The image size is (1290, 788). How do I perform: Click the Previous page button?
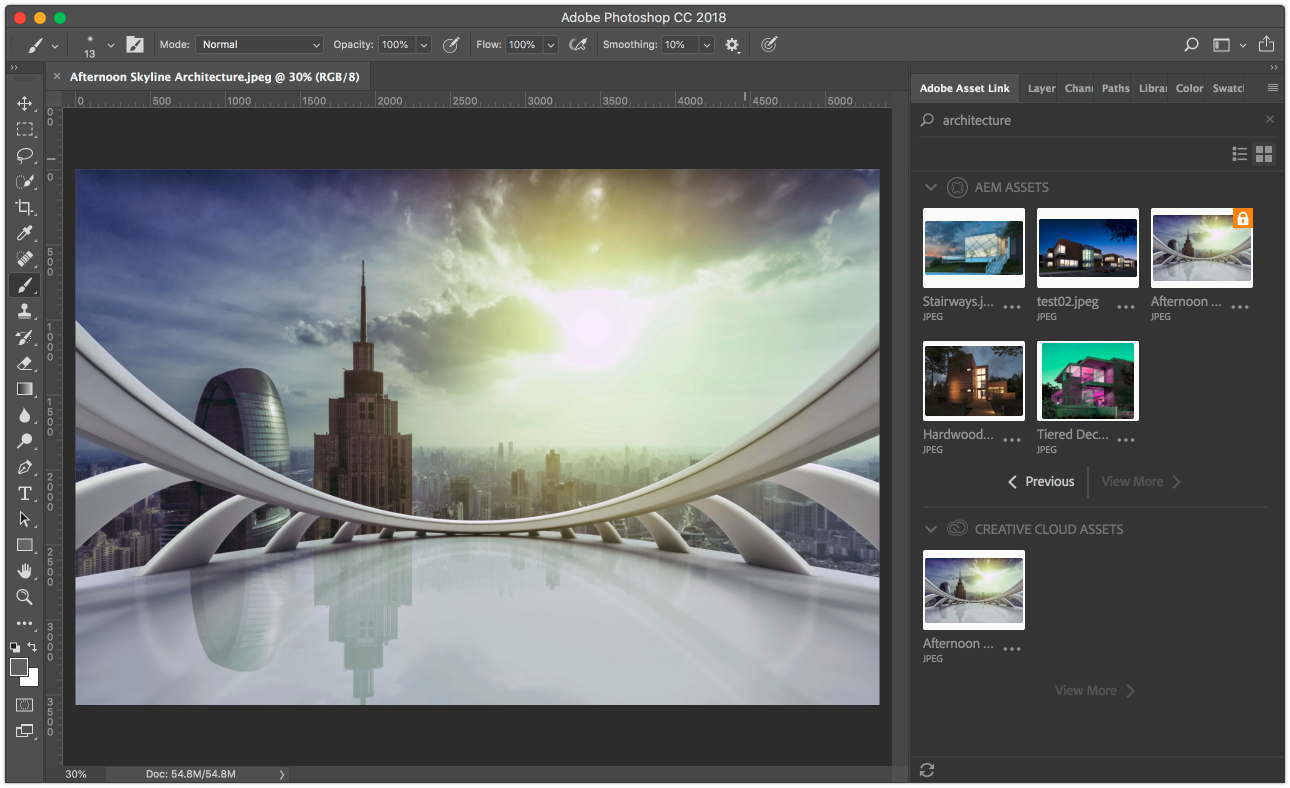(1041, 482)
